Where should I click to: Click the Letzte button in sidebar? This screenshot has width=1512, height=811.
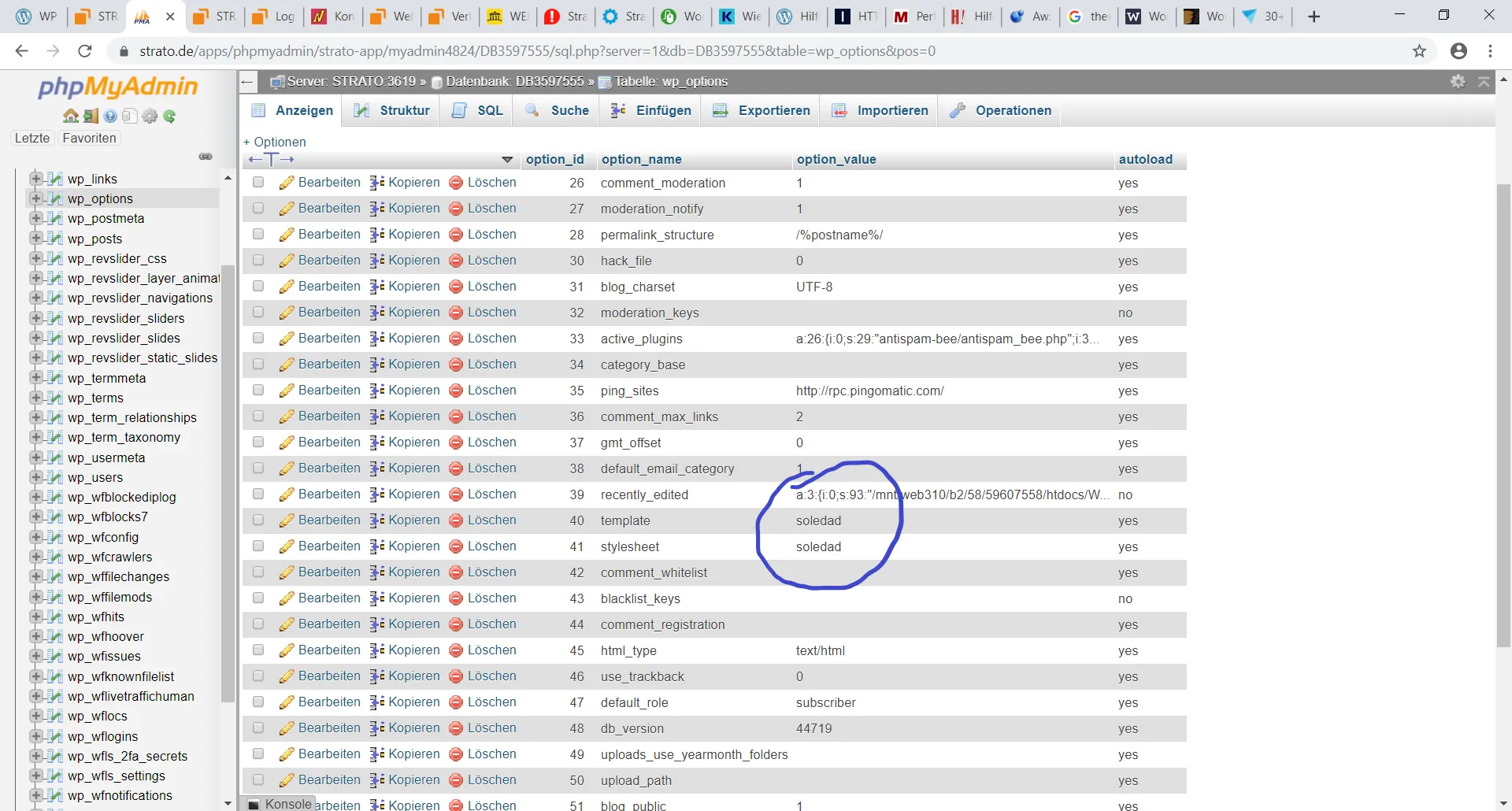coord(32,138)
